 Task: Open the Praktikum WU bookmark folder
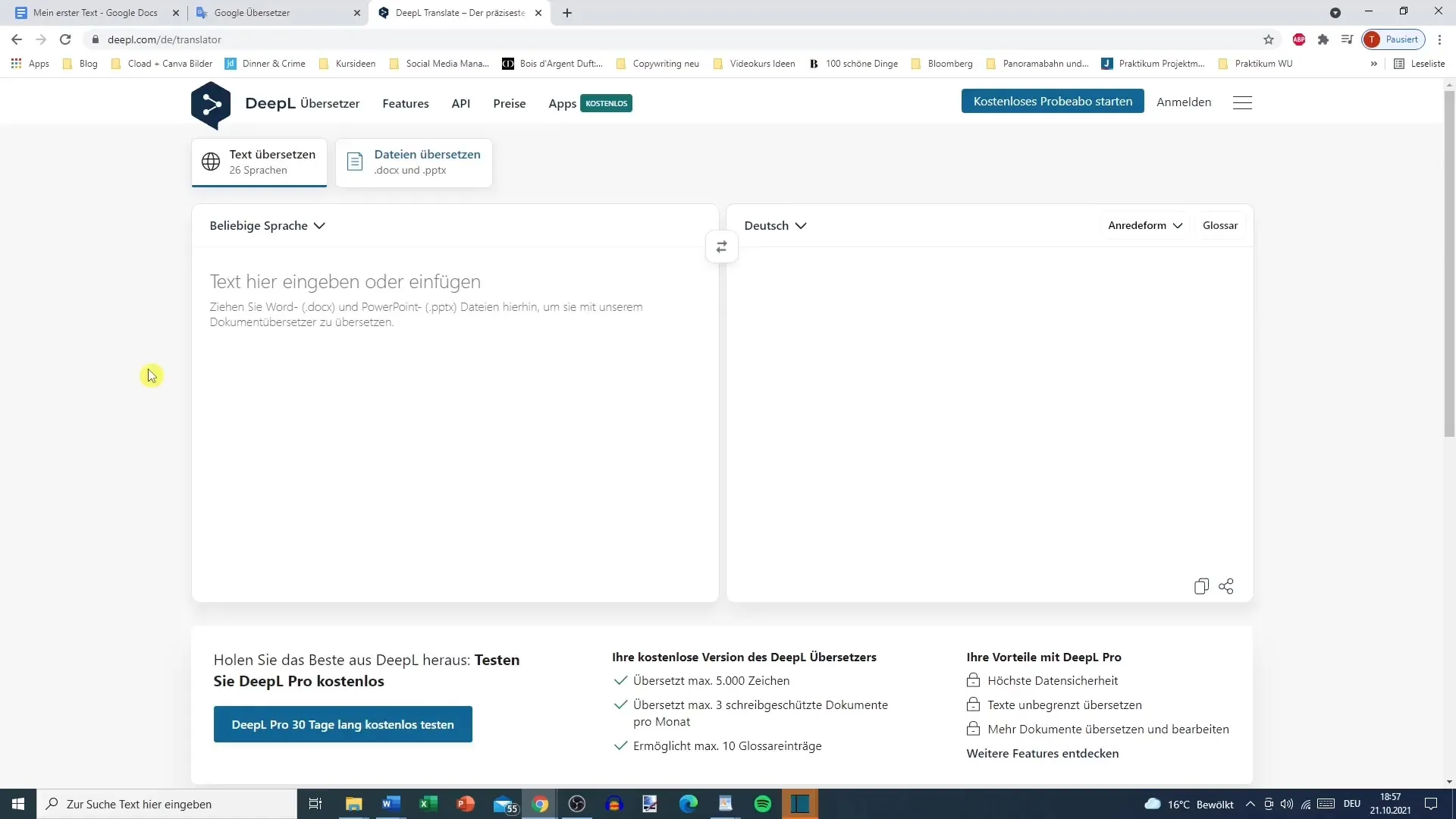pyautogui.click(x=1255, y=64)
